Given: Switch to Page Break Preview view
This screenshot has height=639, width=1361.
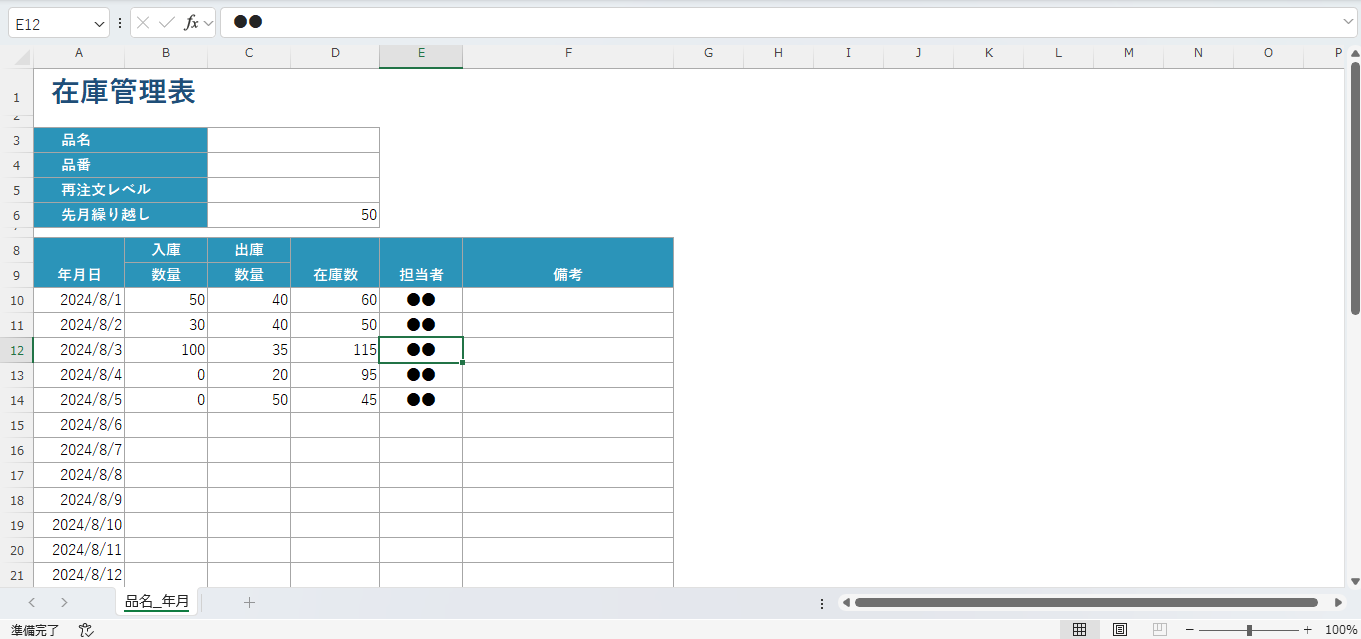Looking at the screenshot, I should click(1159, 630).
